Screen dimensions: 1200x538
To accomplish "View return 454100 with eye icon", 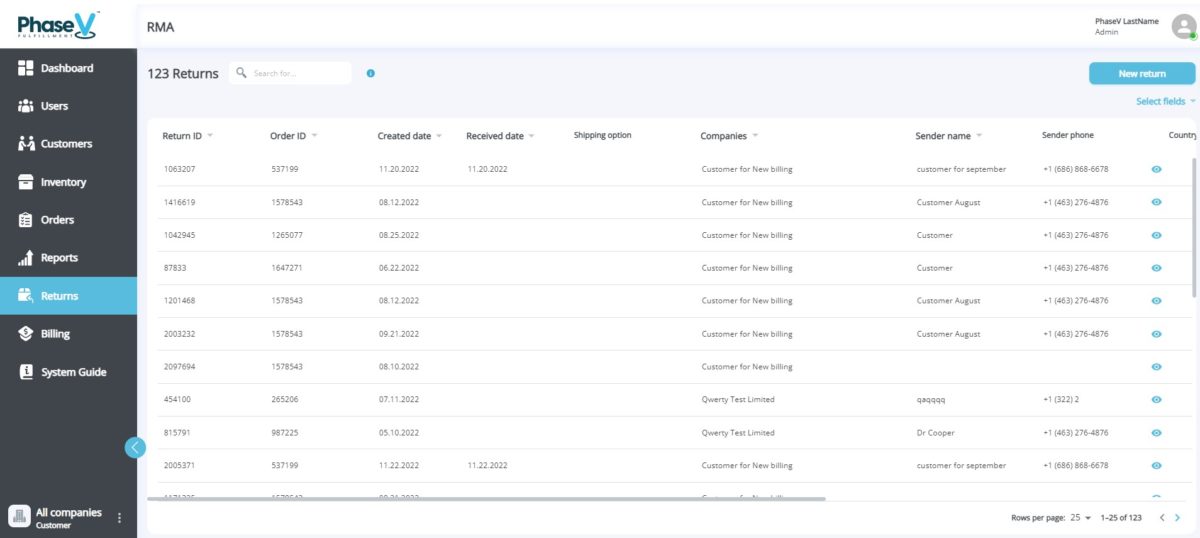I will tap(1156, 400).
